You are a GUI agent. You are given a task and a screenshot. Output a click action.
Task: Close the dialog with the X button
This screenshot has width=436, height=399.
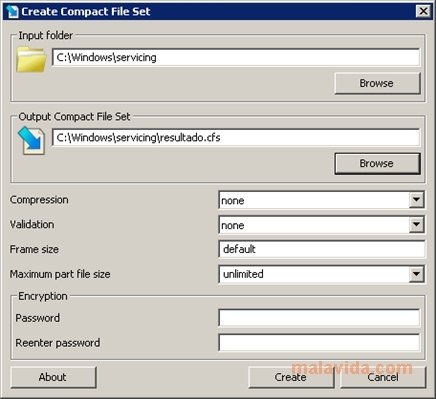pyautogui.click(x=423, y=11)
